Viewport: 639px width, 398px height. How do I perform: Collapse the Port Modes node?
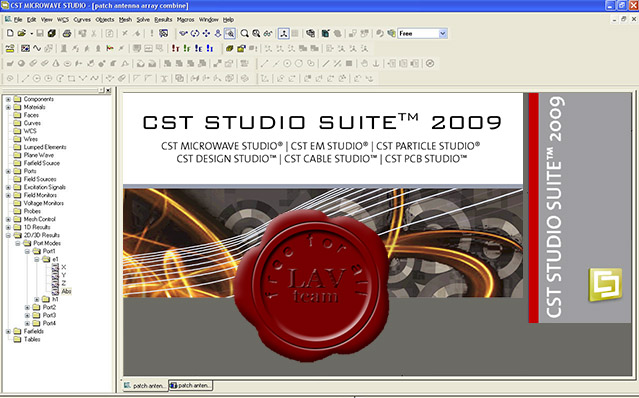pos(18,243)
